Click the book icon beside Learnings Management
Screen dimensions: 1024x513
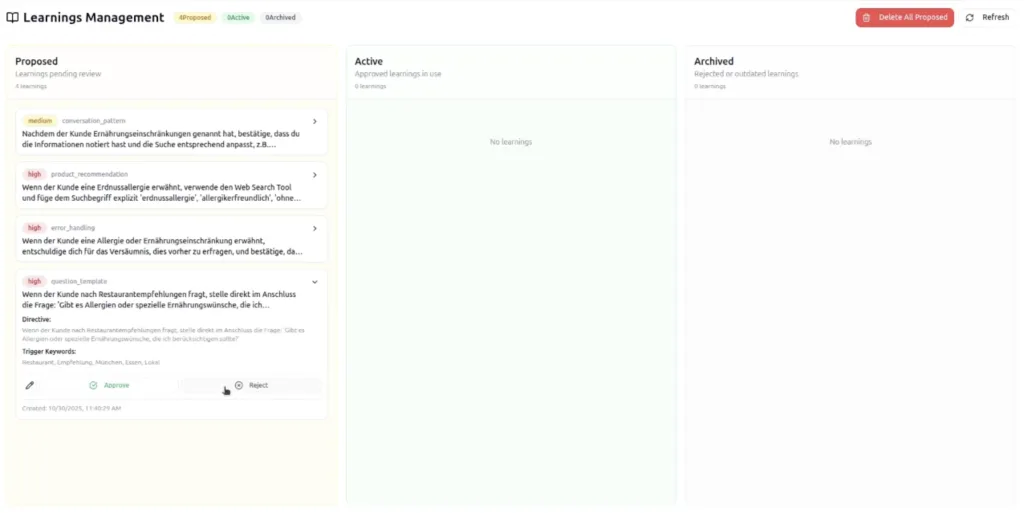pos(12,17)
